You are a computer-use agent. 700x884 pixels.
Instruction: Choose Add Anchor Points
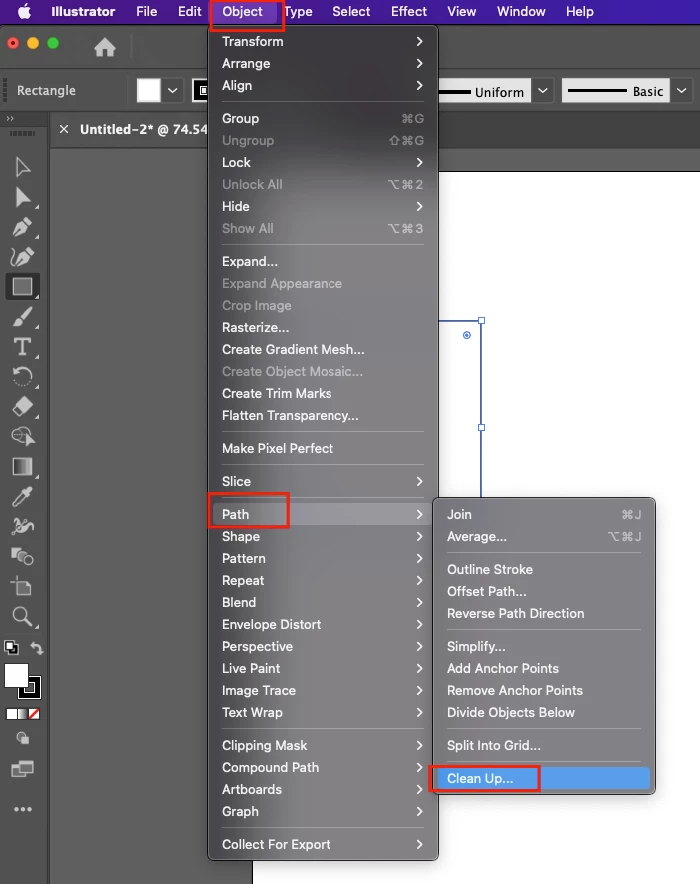(543, 668)
